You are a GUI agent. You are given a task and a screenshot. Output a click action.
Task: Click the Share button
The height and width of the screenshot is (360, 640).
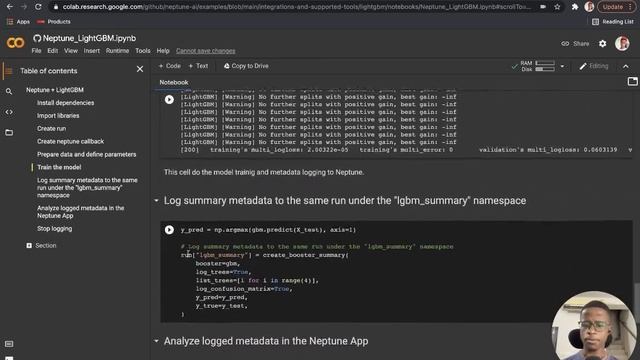(575, 44)
